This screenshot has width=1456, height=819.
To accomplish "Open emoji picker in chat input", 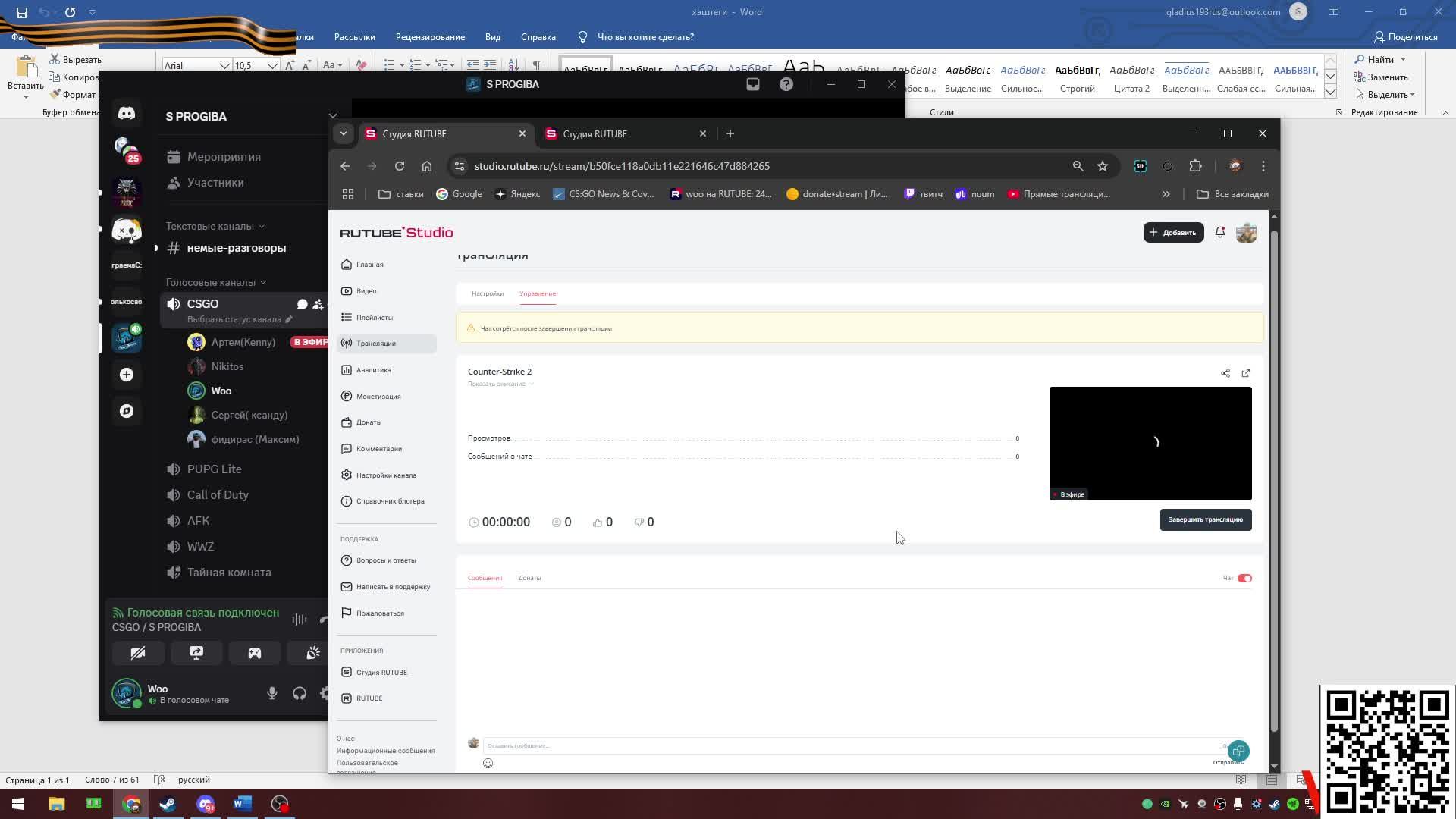I will (488, 764).
